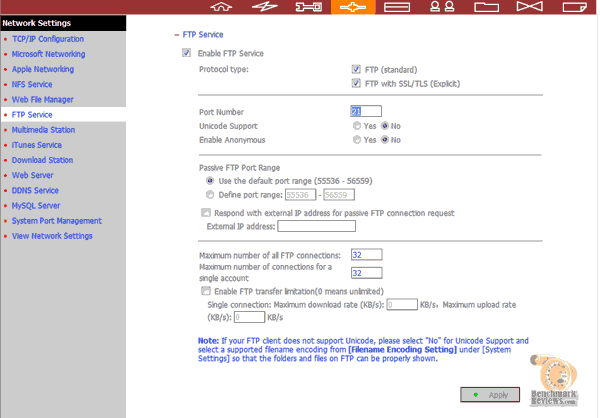Toggle FTP (standard) protocol checkbox
The width and height of the screenshot is (600, 418).
click(x=356, y=69)
